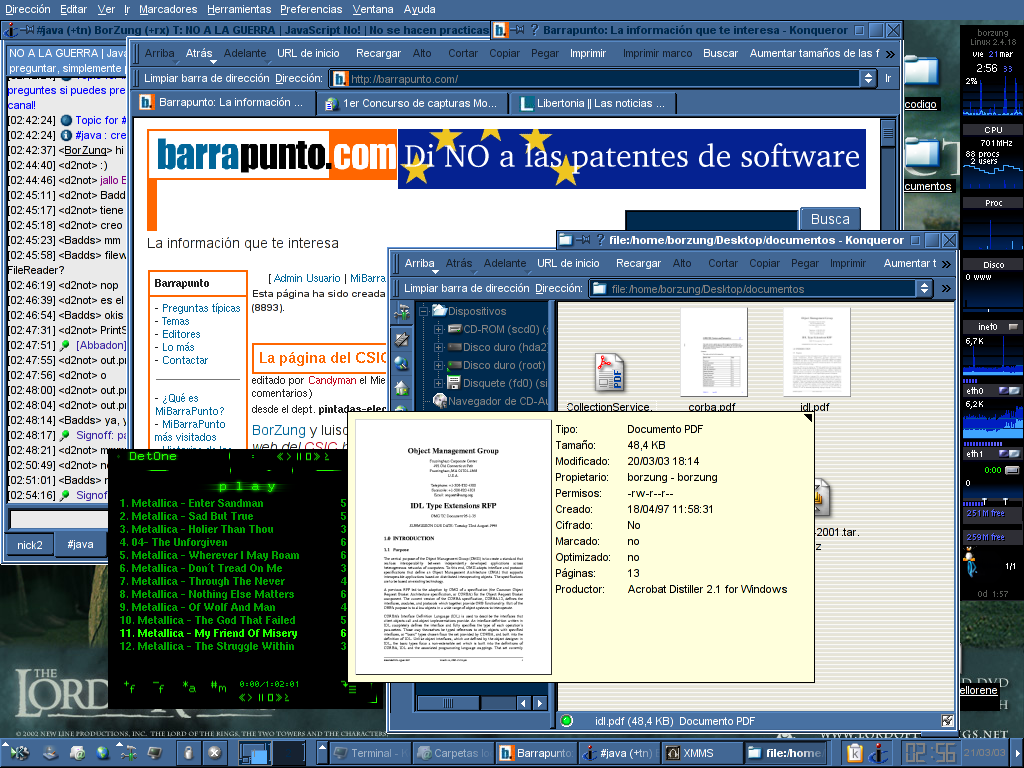Skip to next track in XMMS top controls

point(319,456)
